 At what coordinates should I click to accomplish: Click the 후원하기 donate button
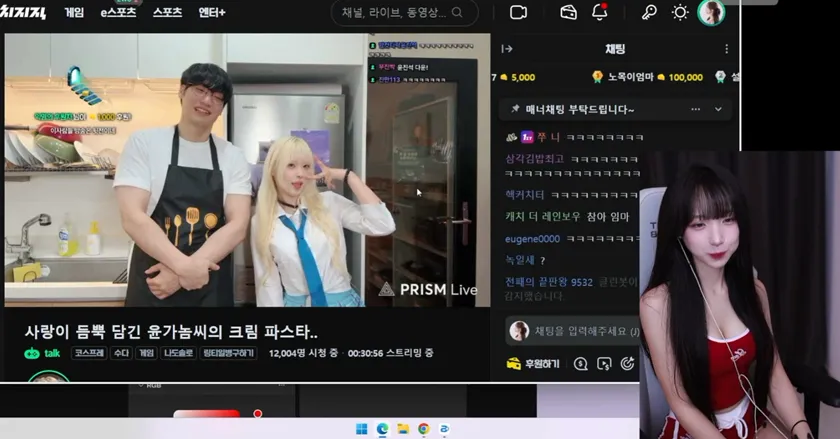(533, 364)
